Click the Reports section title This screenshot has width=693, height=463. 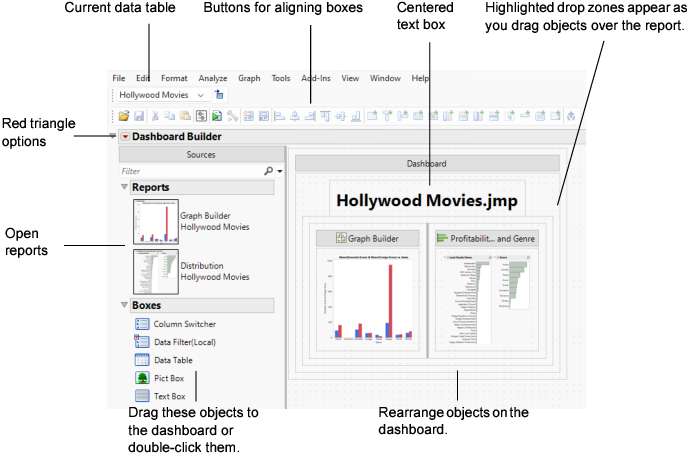(151, 187)
